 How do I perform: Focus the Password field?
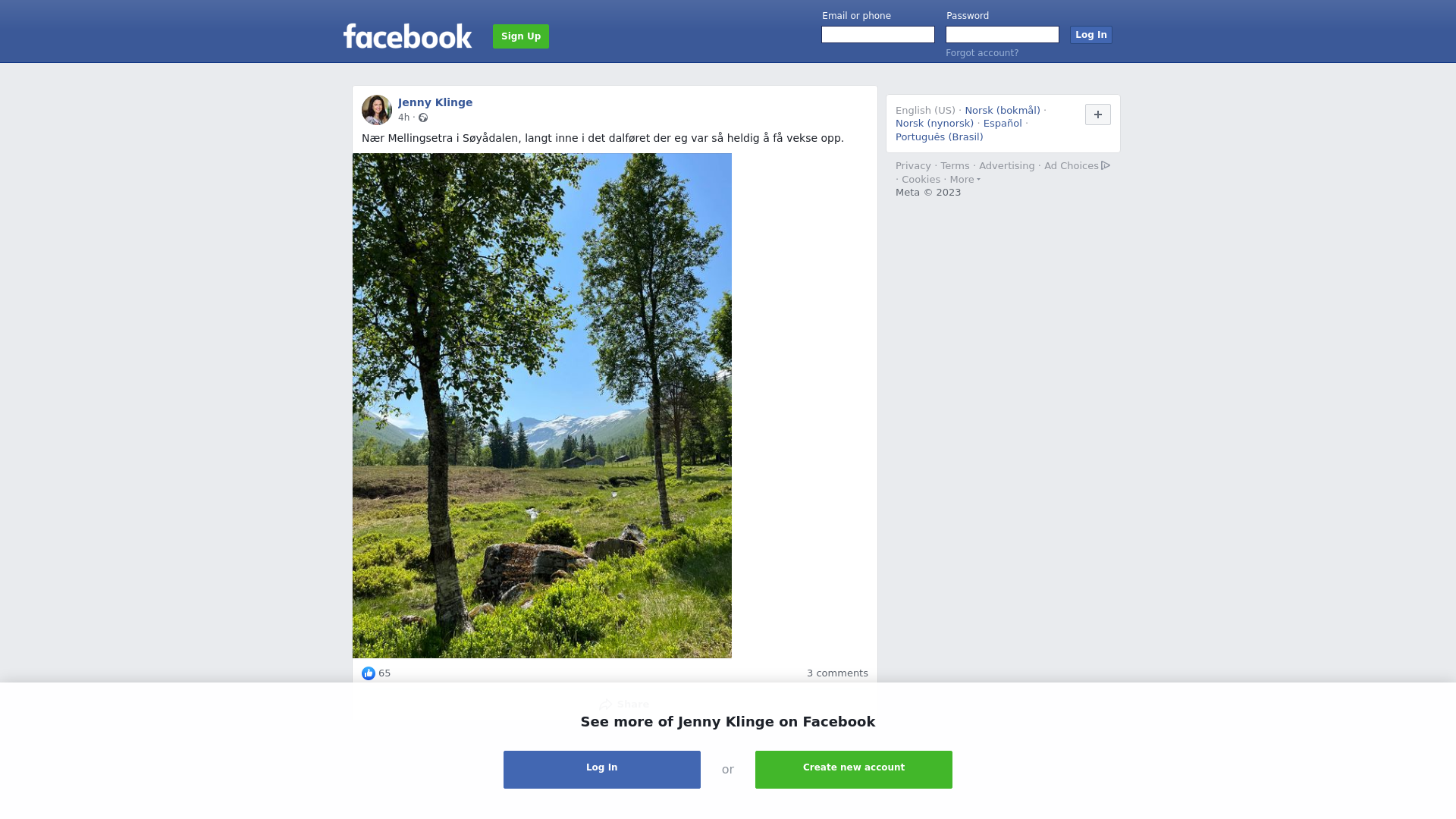(1003, 35)
